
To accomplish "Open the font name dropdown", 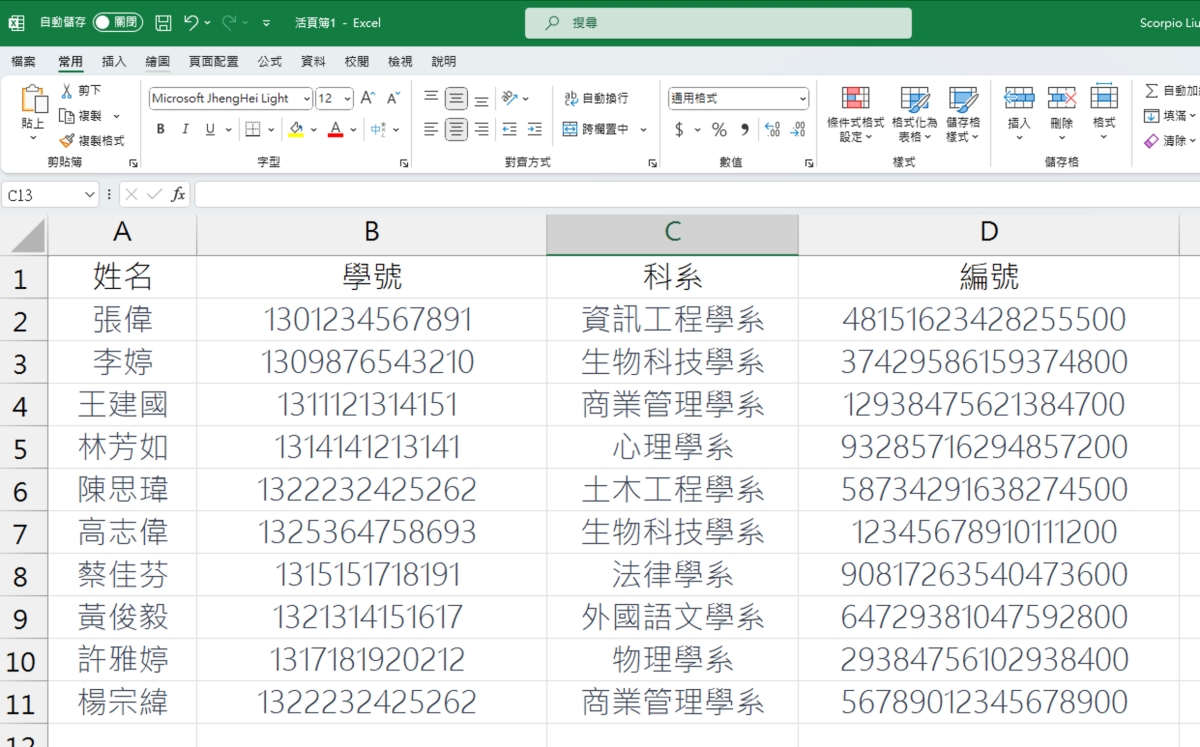I will [304, 98].
